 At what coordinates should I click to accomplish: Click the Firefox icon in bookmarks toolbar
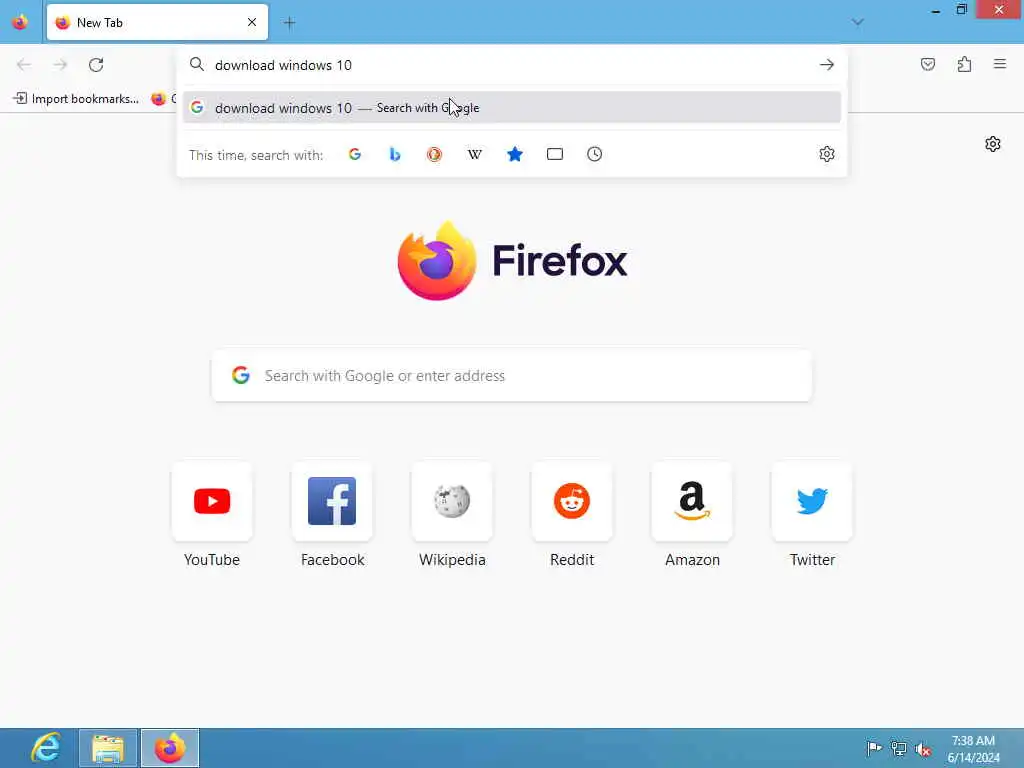click(158, 99)
